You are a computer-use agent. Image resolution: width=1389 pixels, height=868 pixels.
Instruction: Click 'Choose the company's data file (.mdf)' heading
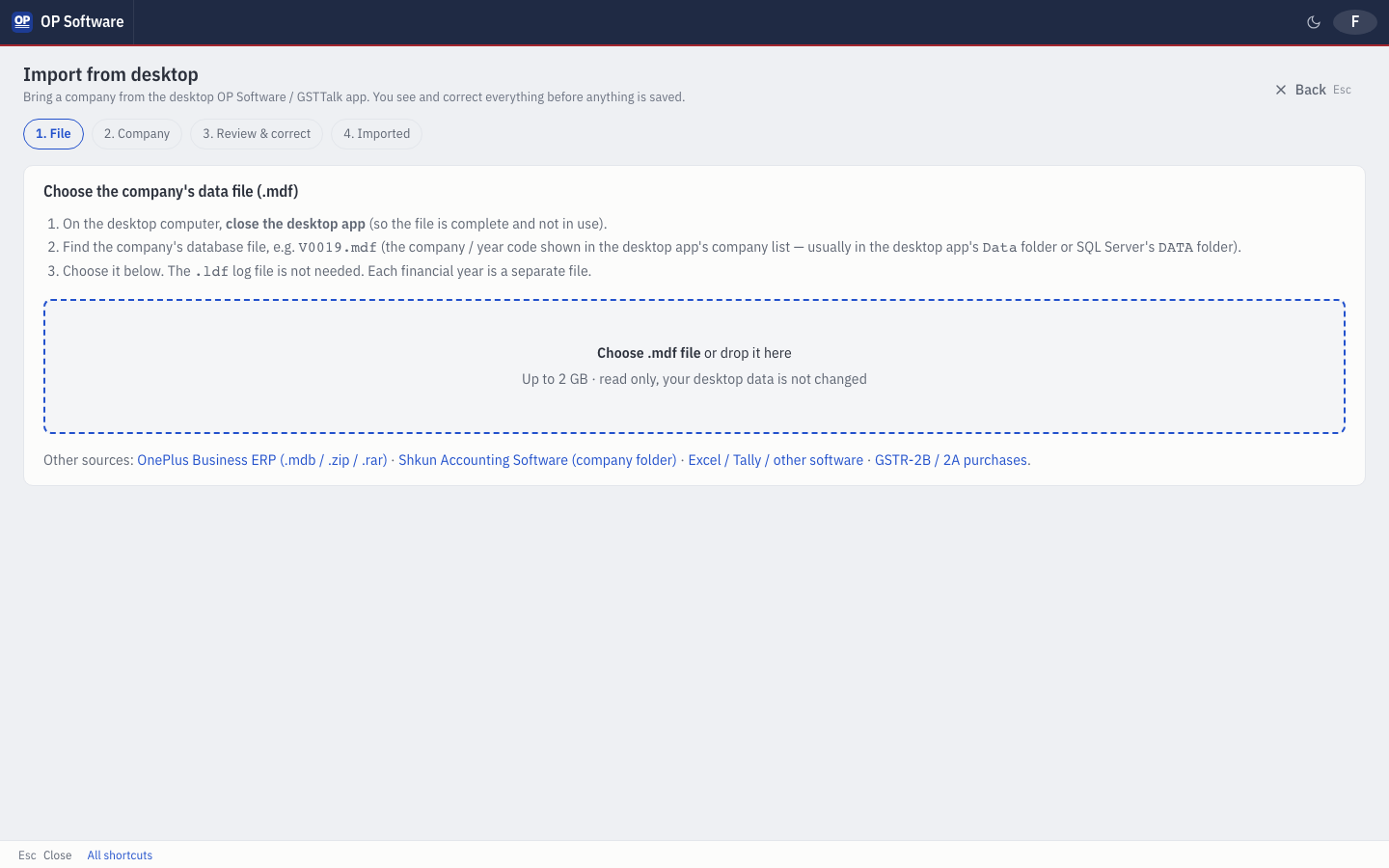[x=171, y=191]
